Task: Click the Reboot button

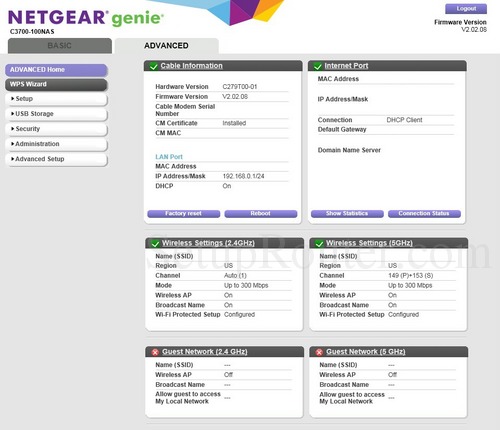Action: click(x=261, y=214)
